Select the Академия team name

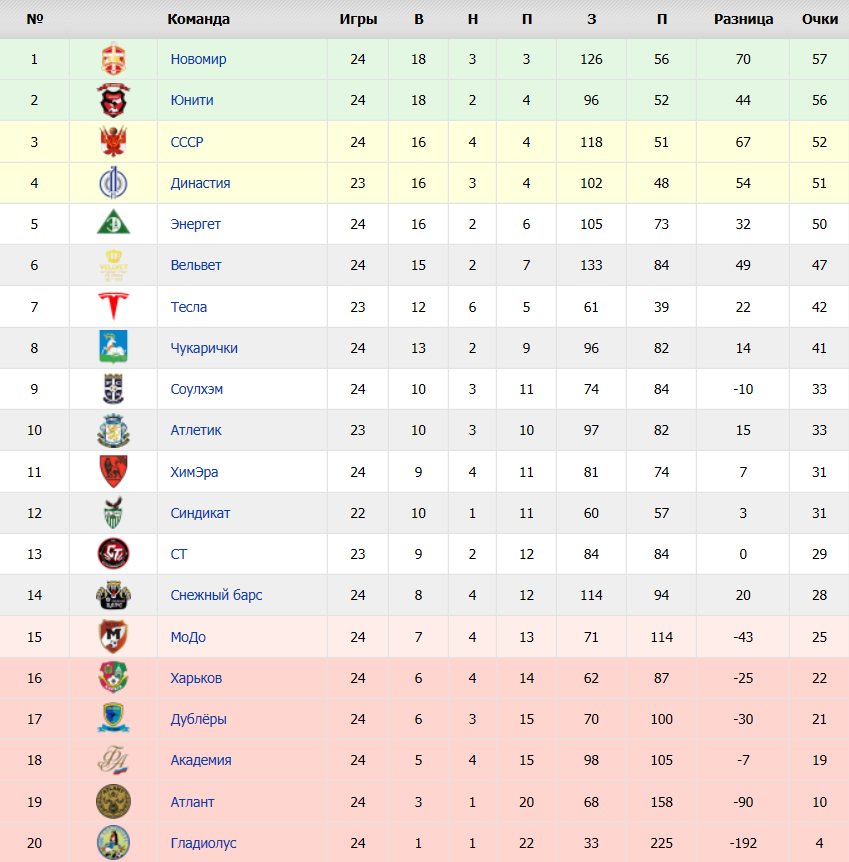[201, 760]
